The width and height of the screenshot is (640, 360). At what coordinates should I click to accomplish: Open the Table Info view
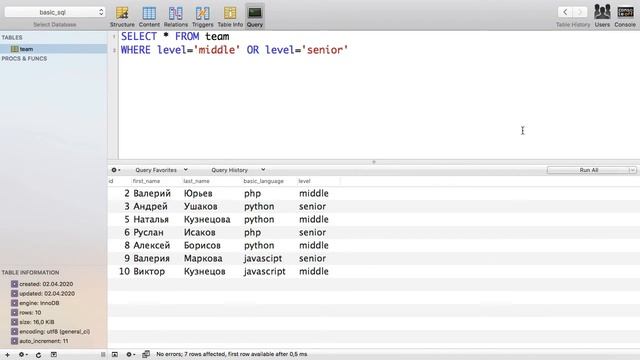[230, 16]
